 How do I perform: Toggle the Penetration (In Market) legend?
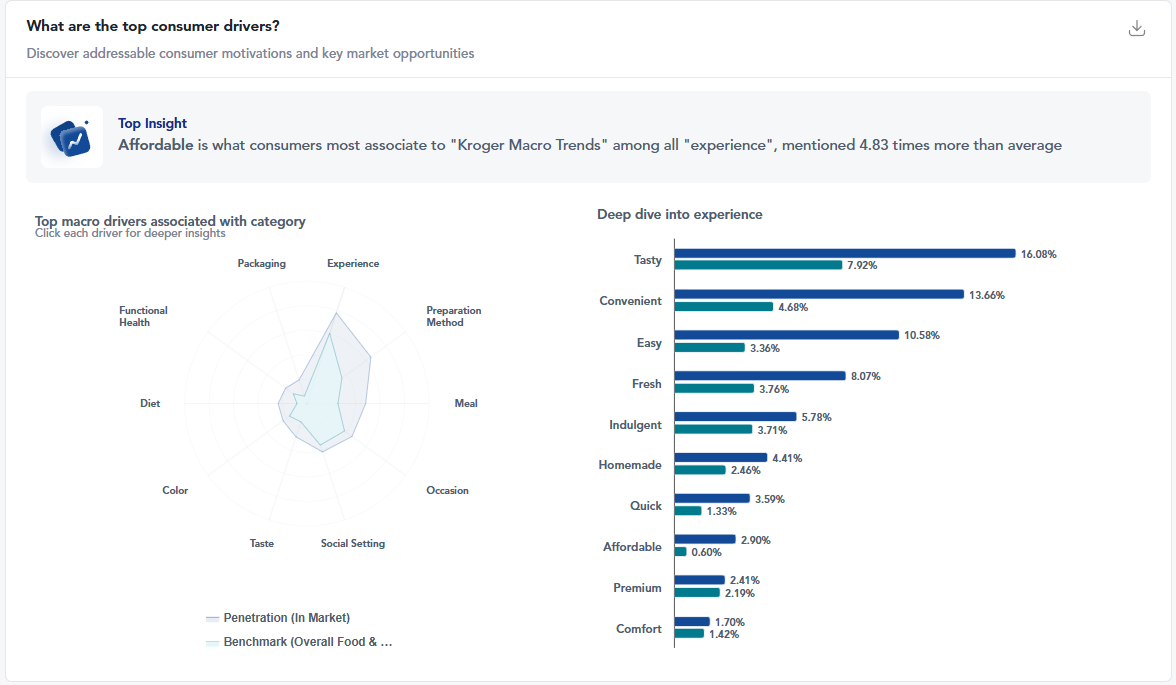286,618
